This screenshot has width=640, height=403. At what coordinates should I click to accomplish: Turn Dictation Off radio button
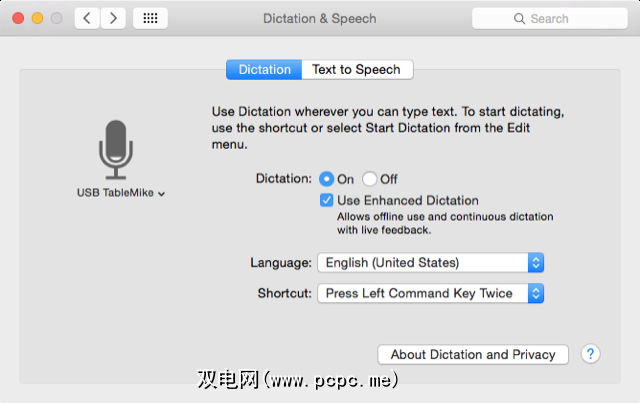pyautogui.click(x=370, y=179)
